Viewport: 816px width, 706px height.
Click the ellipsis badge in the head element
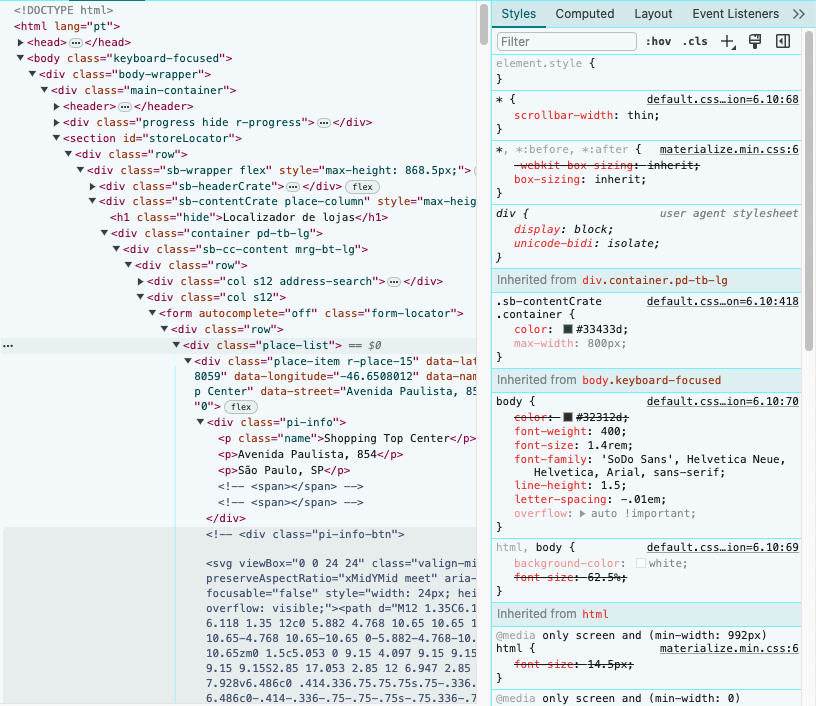coord(75,42)
